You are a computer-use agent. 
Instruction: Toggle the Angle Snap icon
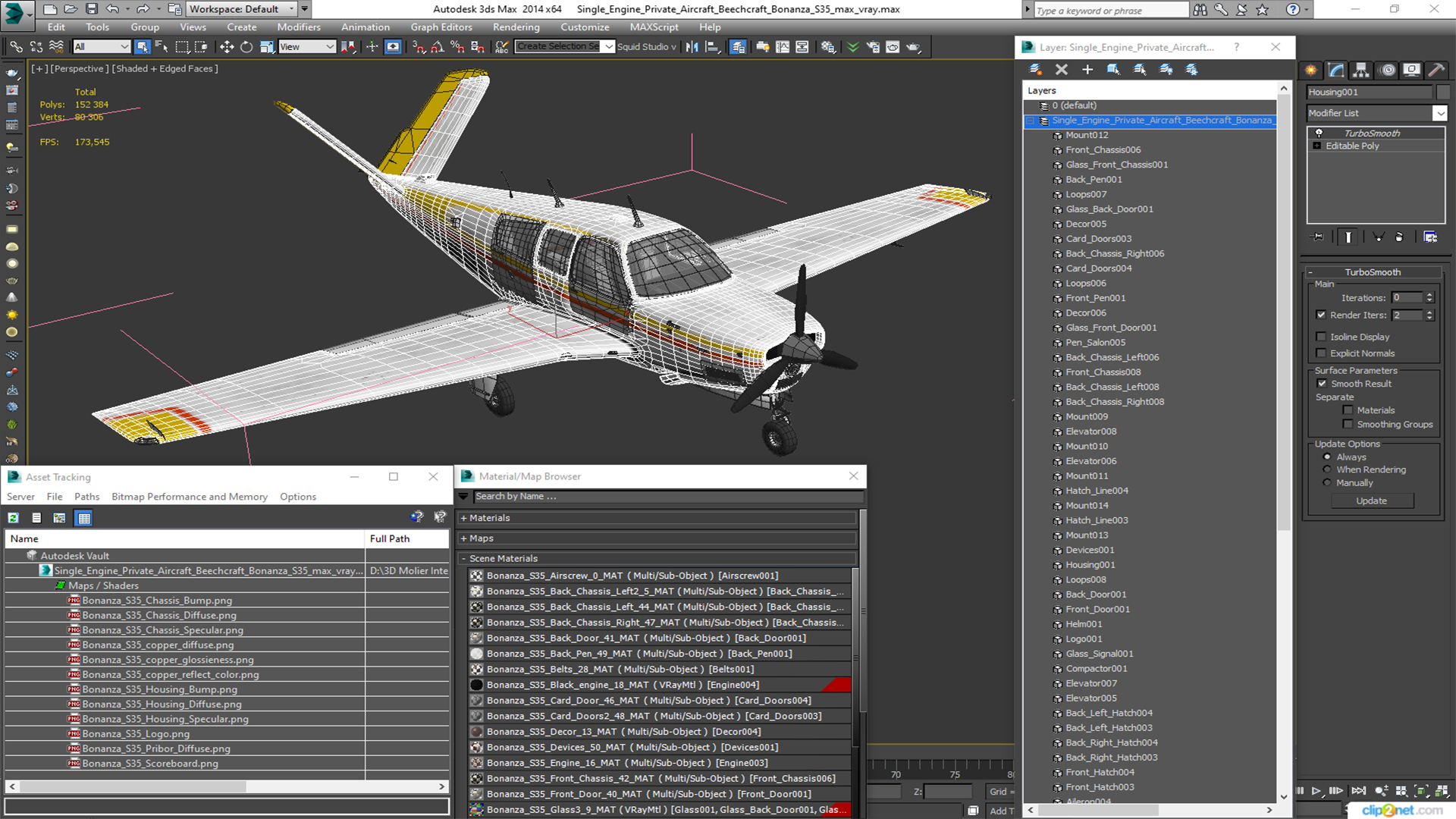438,47
